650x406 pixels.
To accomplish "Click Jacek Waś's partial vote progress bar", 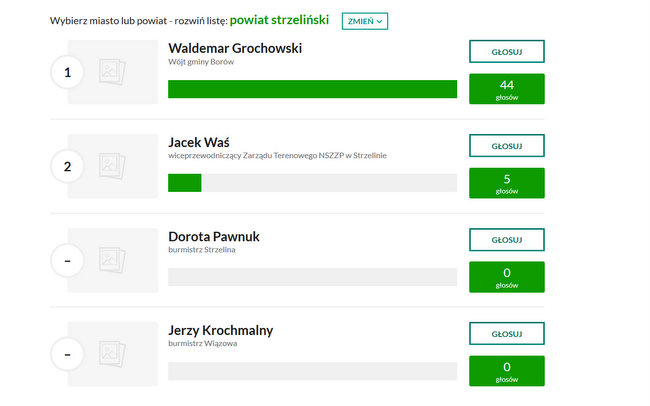I will click(x=313, y=183).
